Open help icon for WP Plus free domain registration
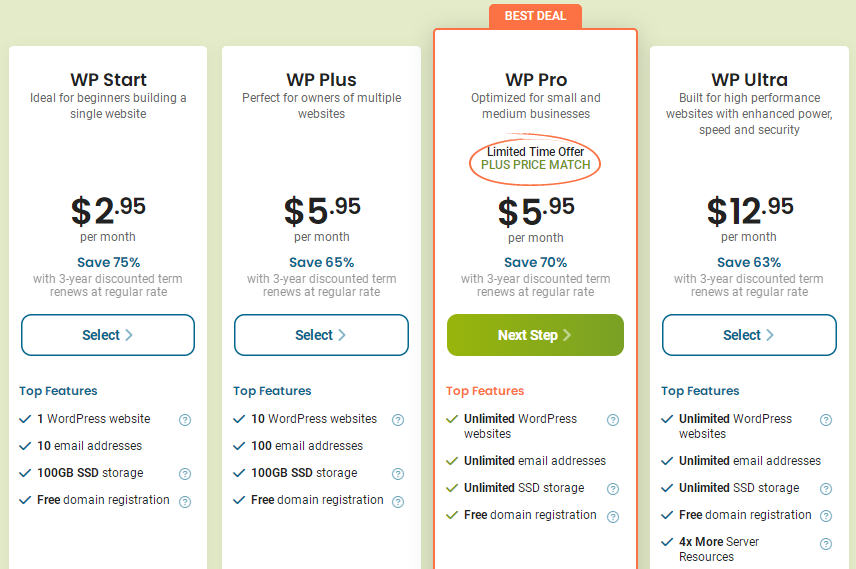This screenshot has height=569, width=856. point(398,501)
